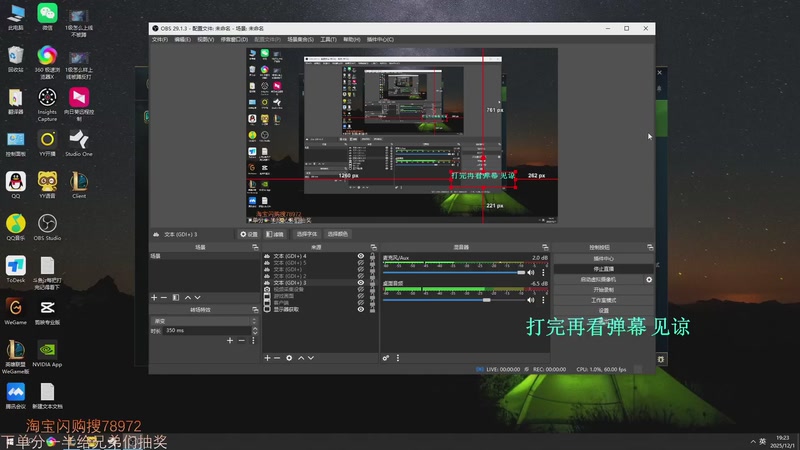
Task: Open the 场景集合(S) menu
Action: coord(301,39)
